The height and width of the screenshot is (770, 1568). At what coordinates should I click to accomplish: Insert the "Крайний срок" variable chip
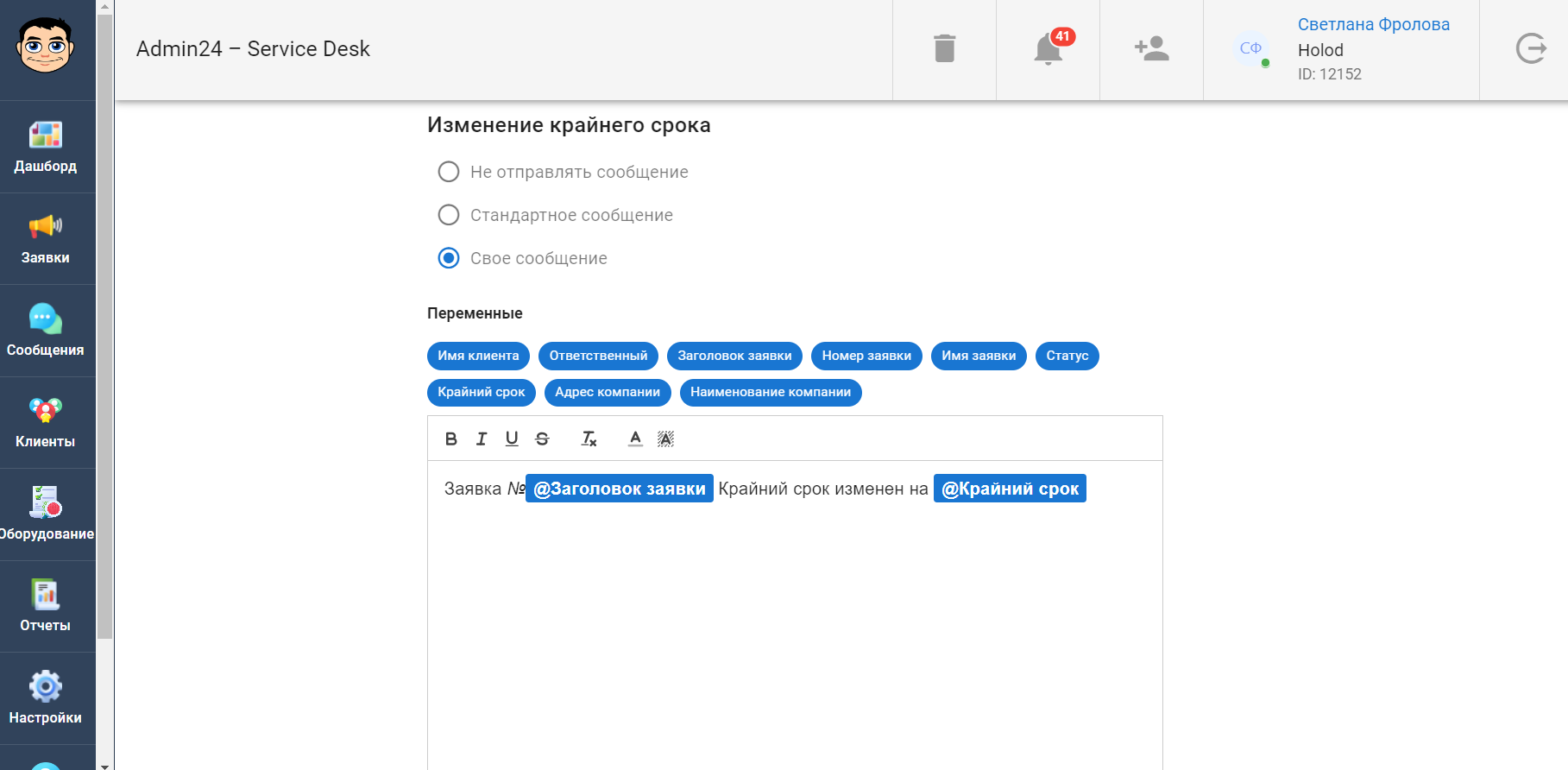pyautogui.click(x=482, y=392)
